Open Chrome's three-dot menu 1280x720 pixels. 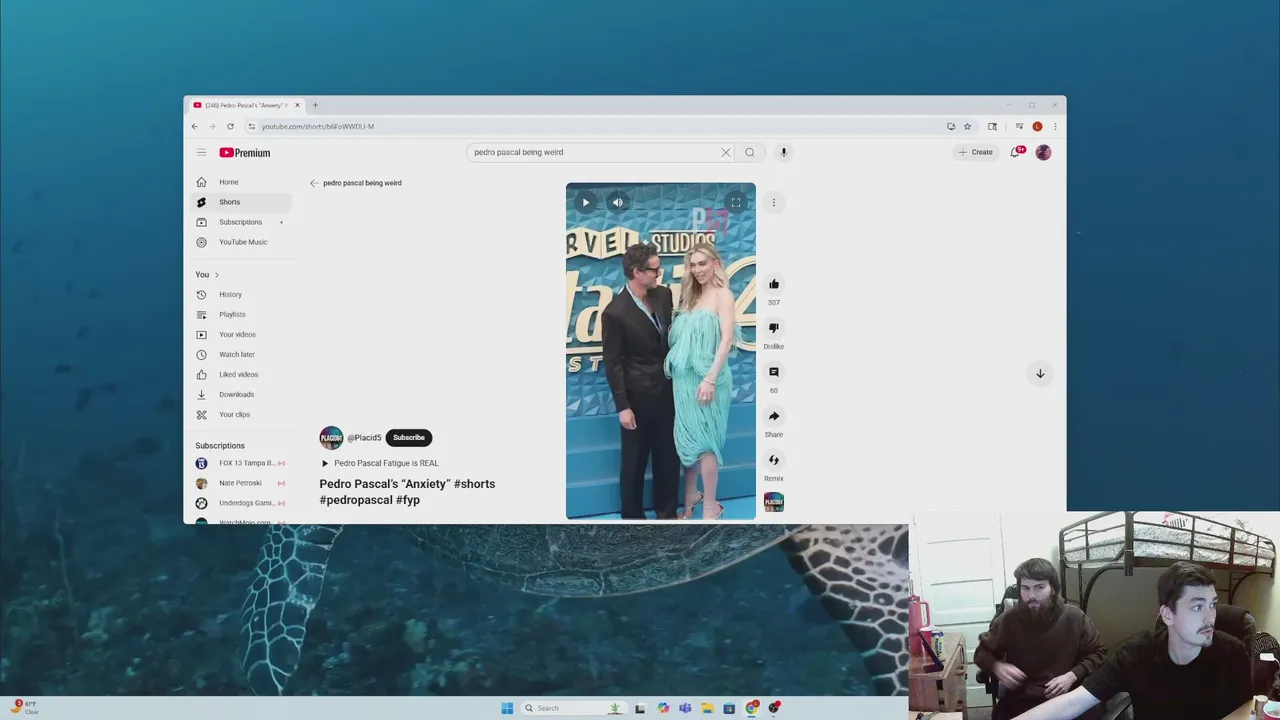point(1055,126)
